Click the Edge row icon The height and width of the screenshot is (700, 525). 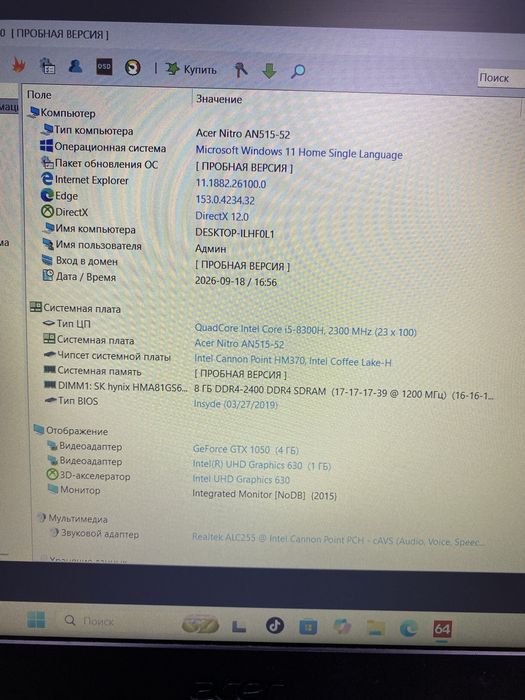click(47, 195)
